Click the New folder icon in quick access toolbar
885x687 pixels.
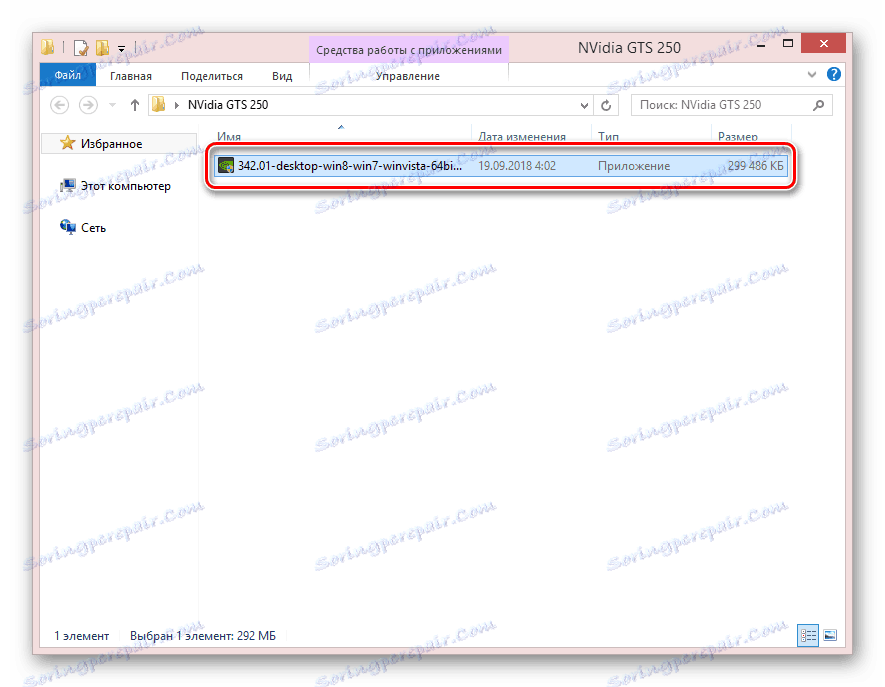[x=102, y=47]
